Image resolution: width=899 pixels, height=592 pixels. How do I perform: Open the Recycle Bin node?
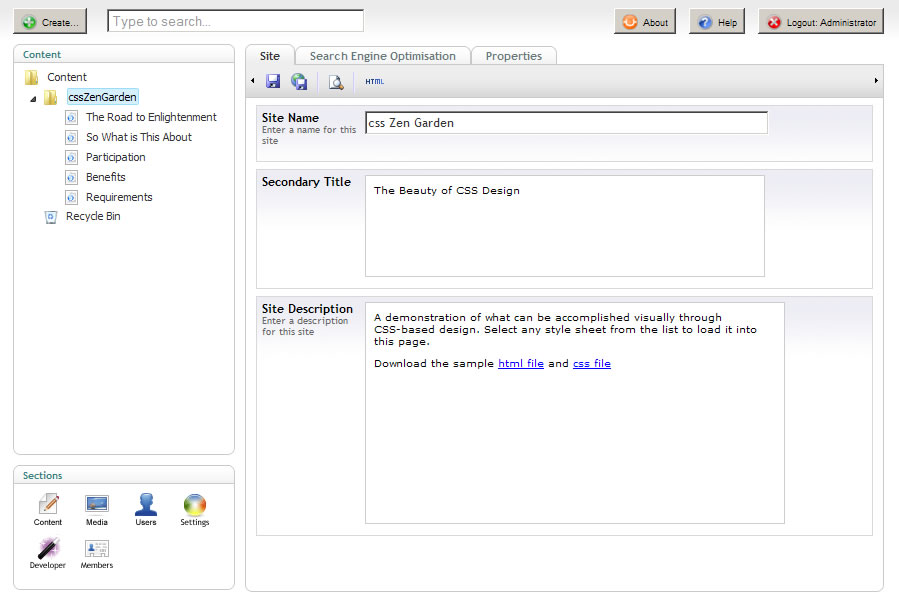click(x=93, y=216)
